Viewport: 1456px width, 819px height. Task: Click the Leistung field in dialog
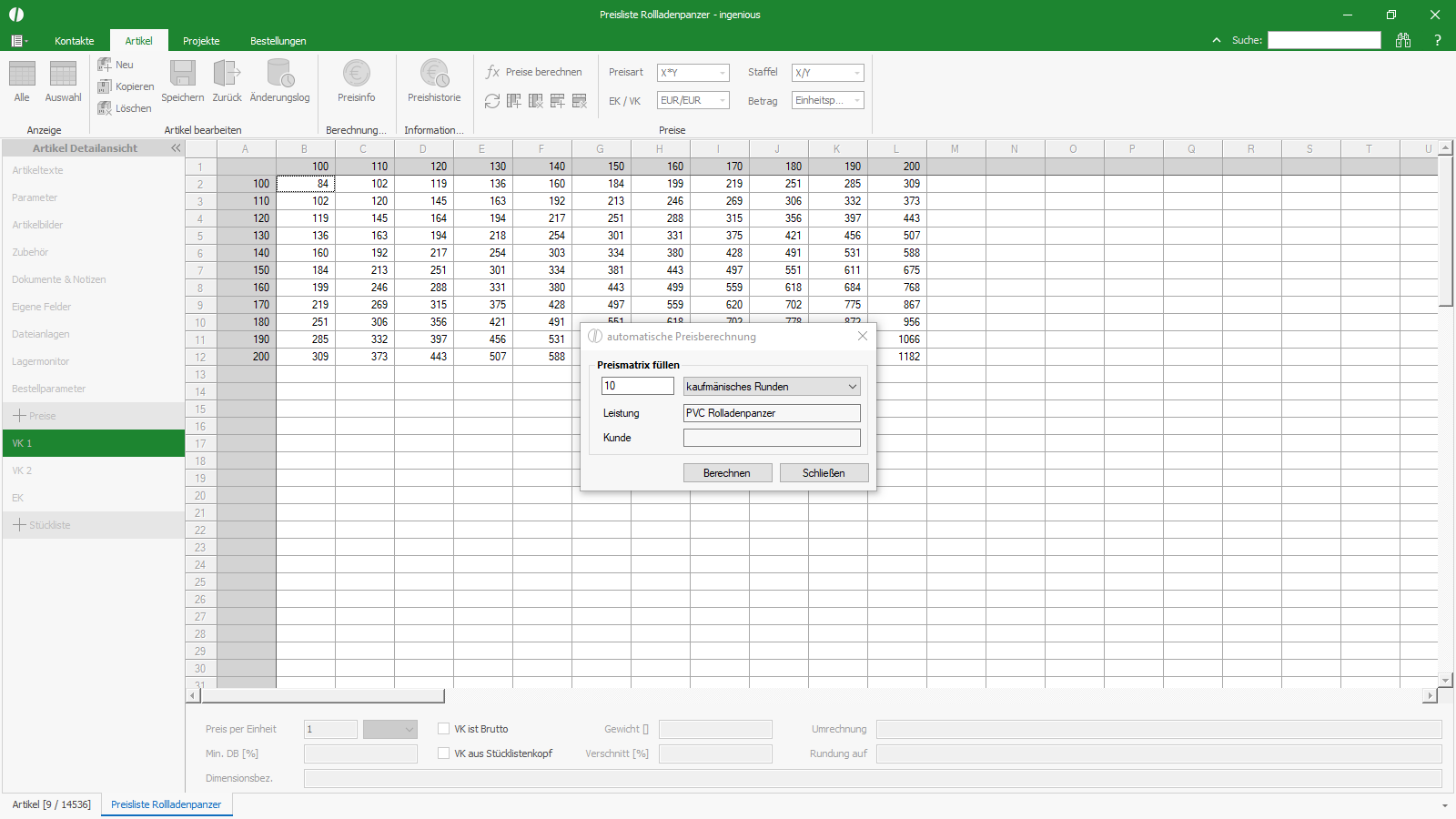pos(772,413)
